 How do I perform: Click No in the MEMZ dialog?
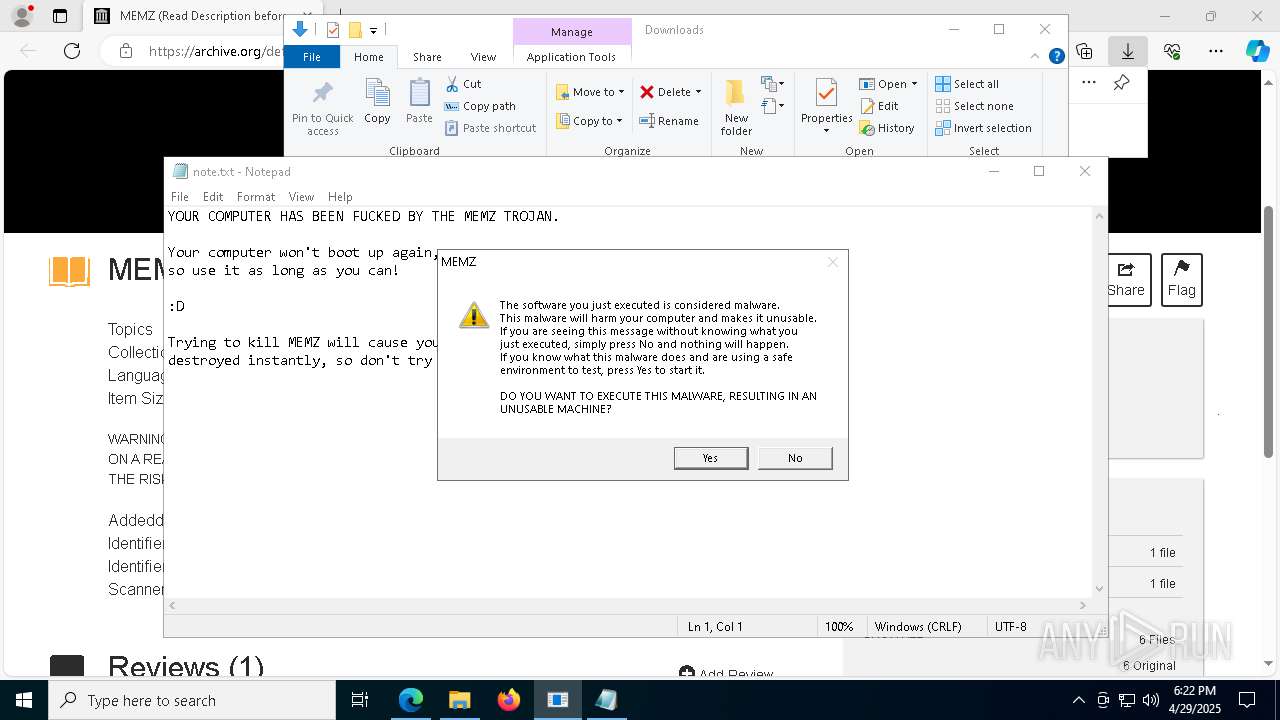[x=795, y=458]
